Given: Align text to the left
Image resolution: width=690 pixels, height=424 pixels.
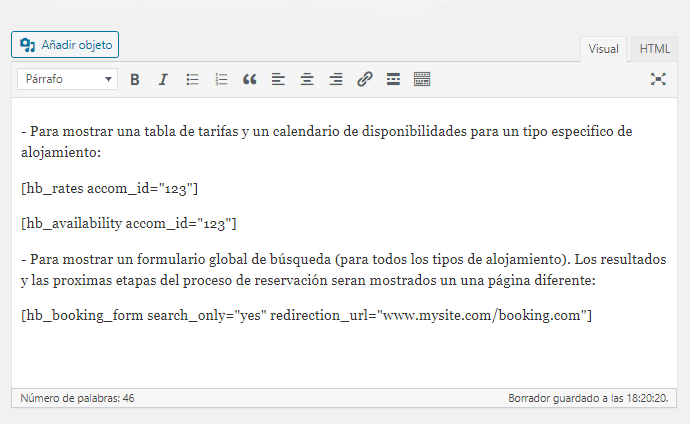Looking at the screenshot, I should click(x=278, y=79).
